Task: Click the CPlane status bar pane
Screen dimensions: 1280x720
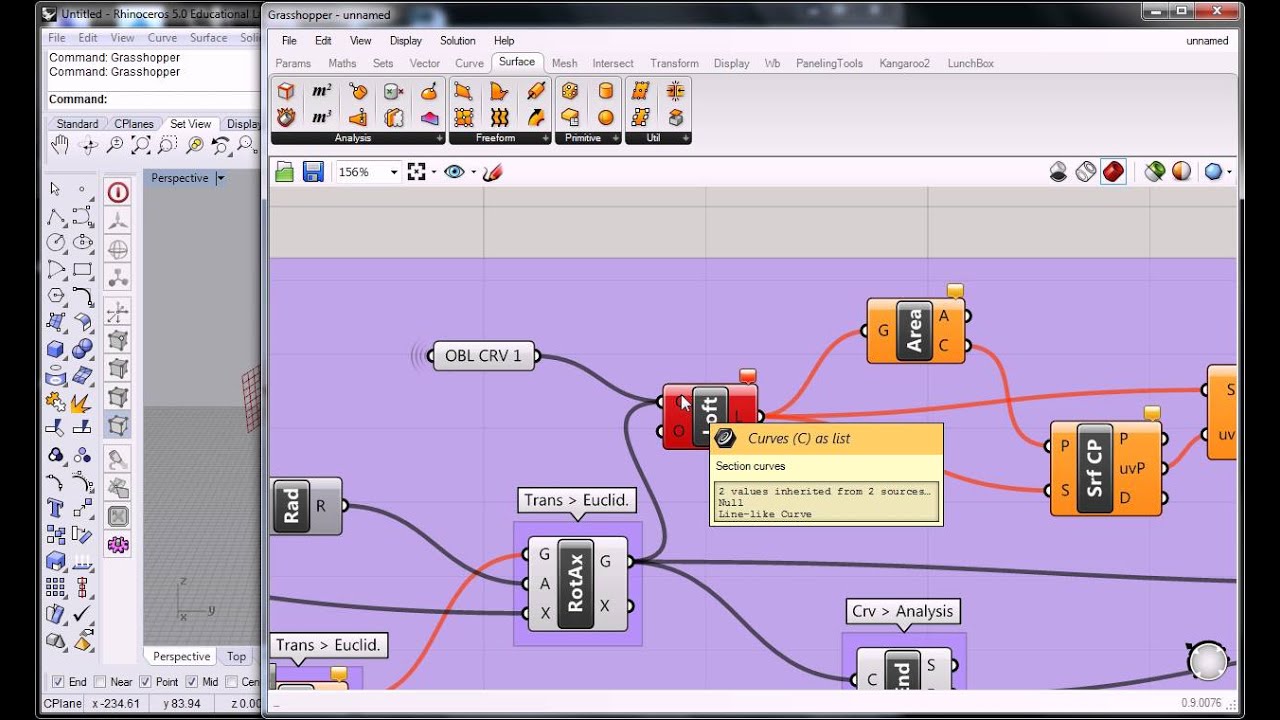Action: (65, 704)
